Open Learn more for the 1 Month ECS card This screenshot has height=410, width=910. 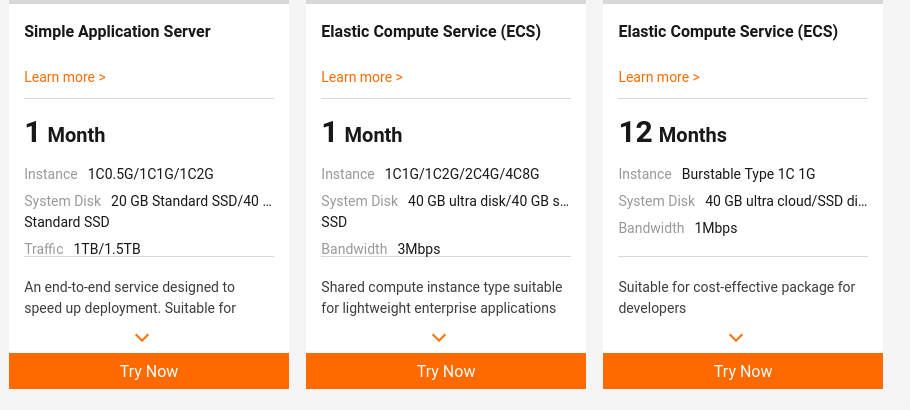(362, 77)
